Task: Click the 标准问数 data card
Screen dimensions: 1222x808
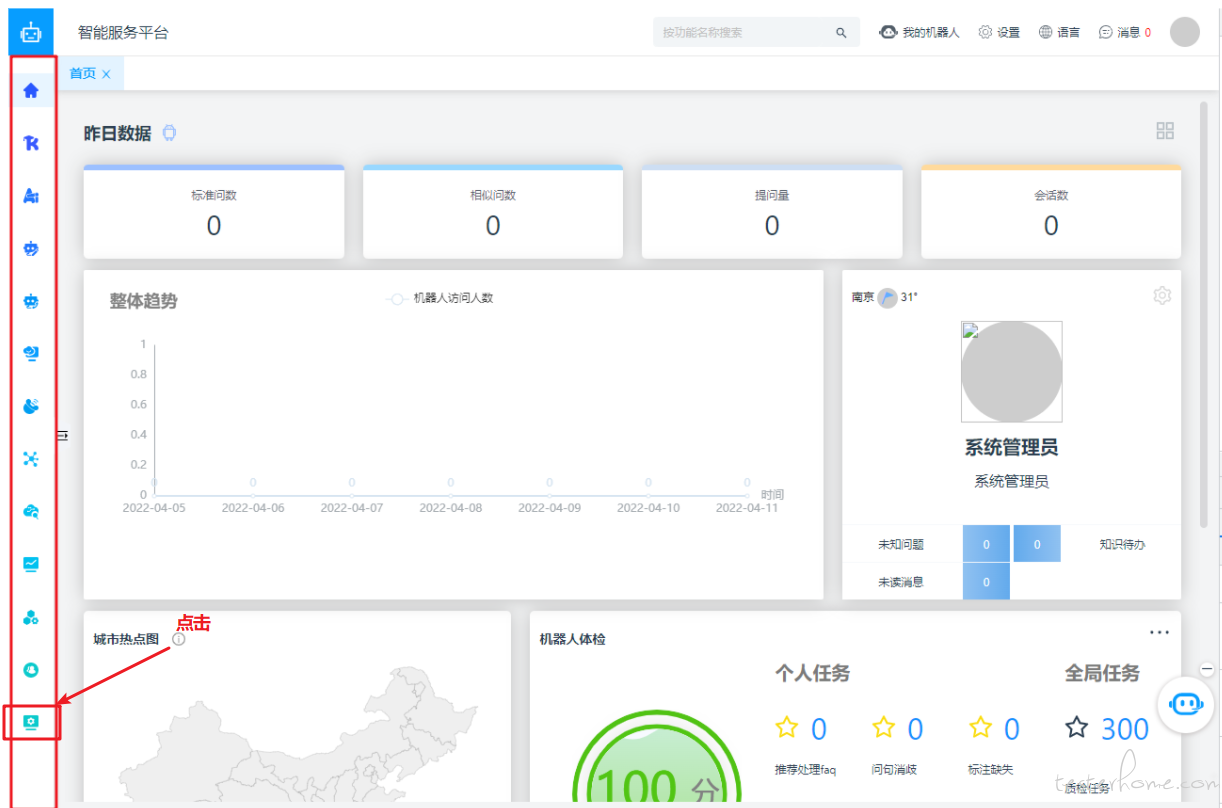Action: (x=214, y=212)
